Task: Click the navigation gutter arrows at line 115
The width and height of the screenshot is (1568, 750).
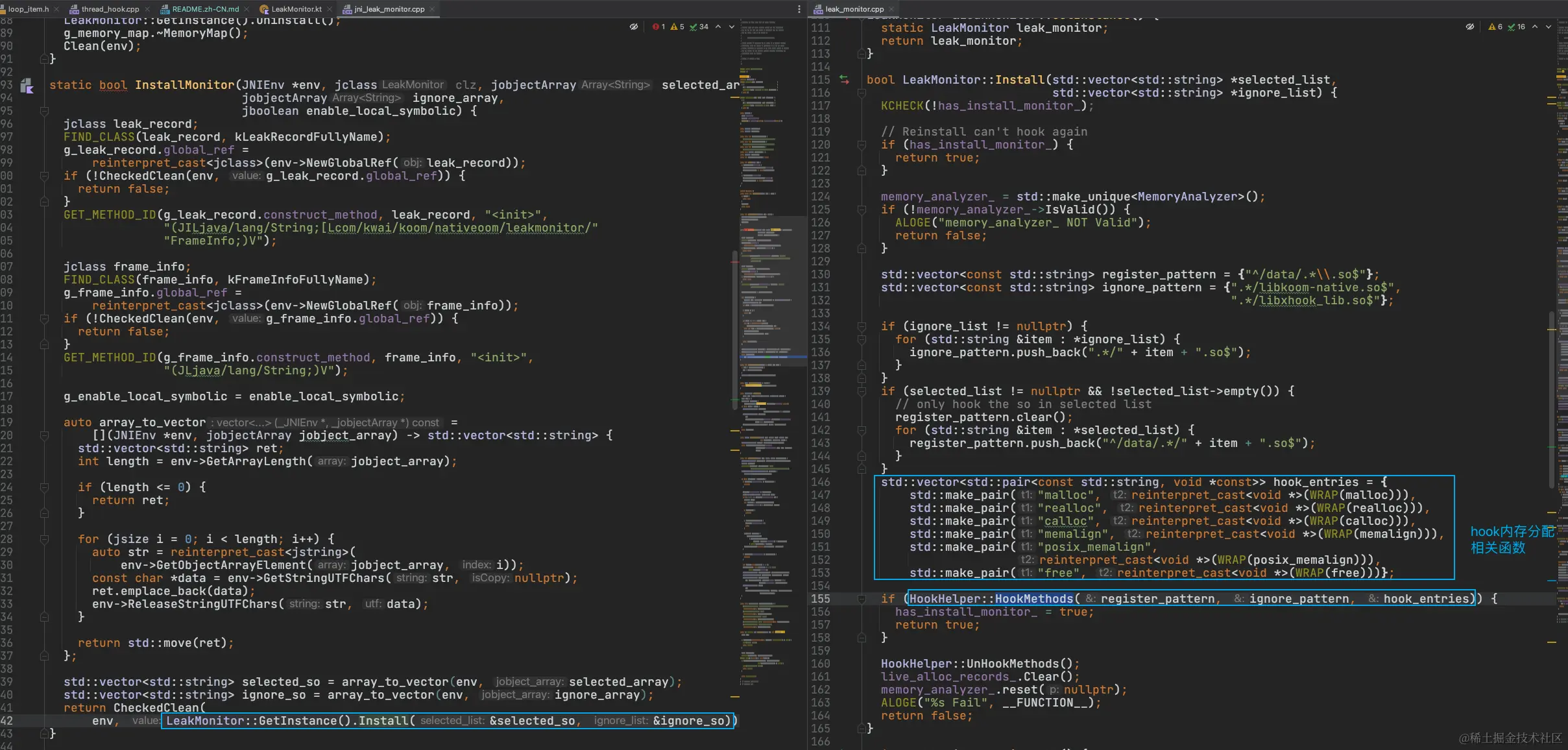Action: click(x=844, y=80)
